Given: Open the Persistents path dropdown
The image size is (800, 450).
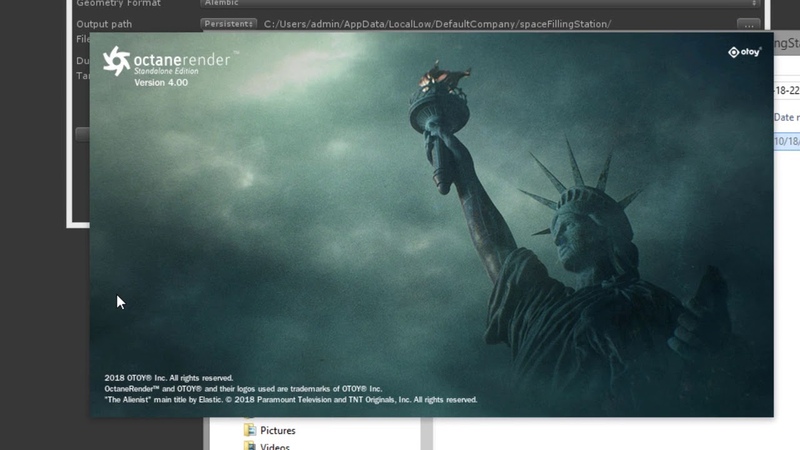Looking at the screenshot, I should point(229,24).
